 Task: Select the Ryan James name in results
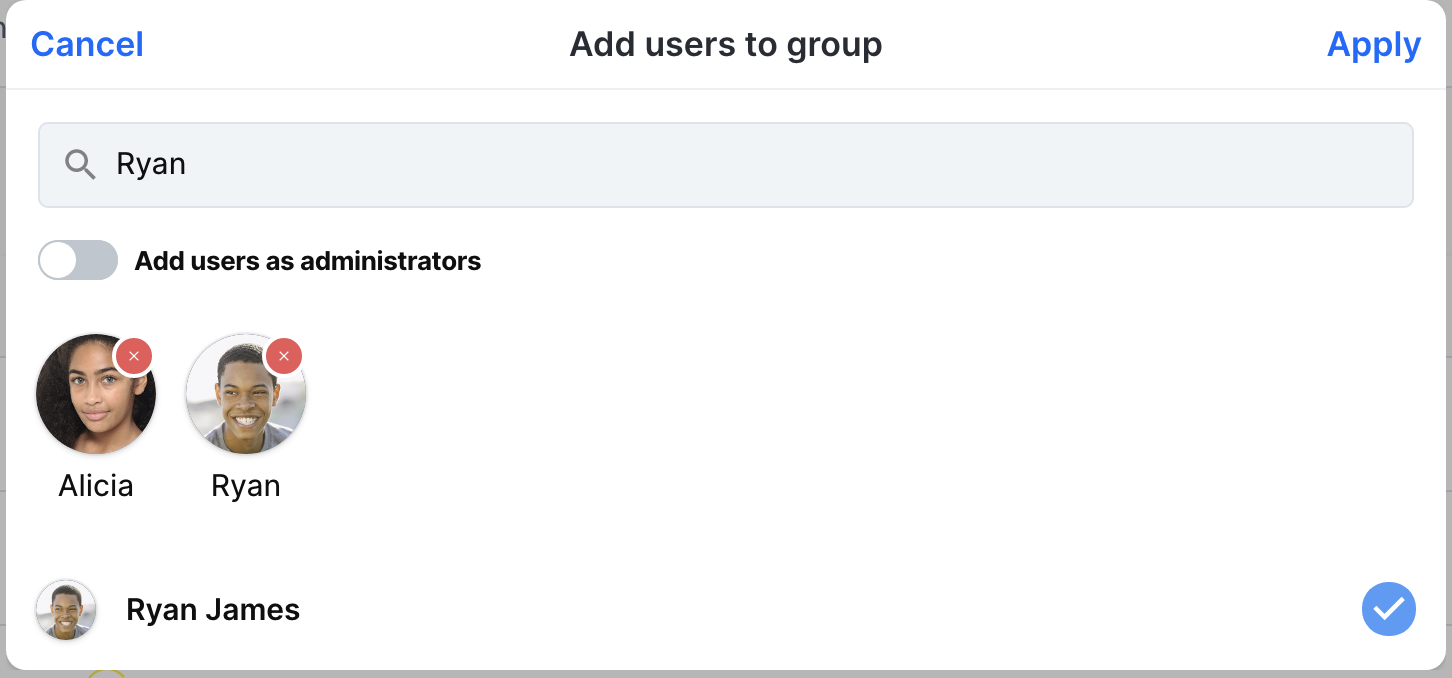213,610
